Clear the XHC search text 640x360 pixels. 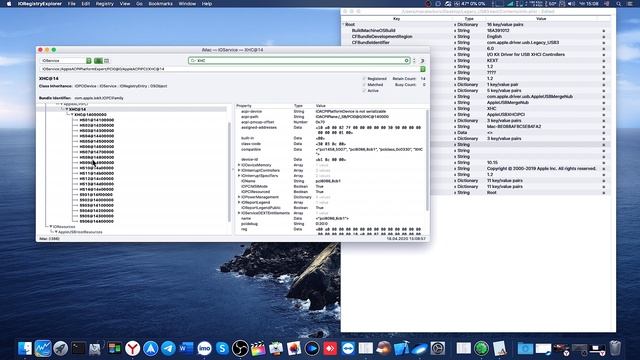407,60
